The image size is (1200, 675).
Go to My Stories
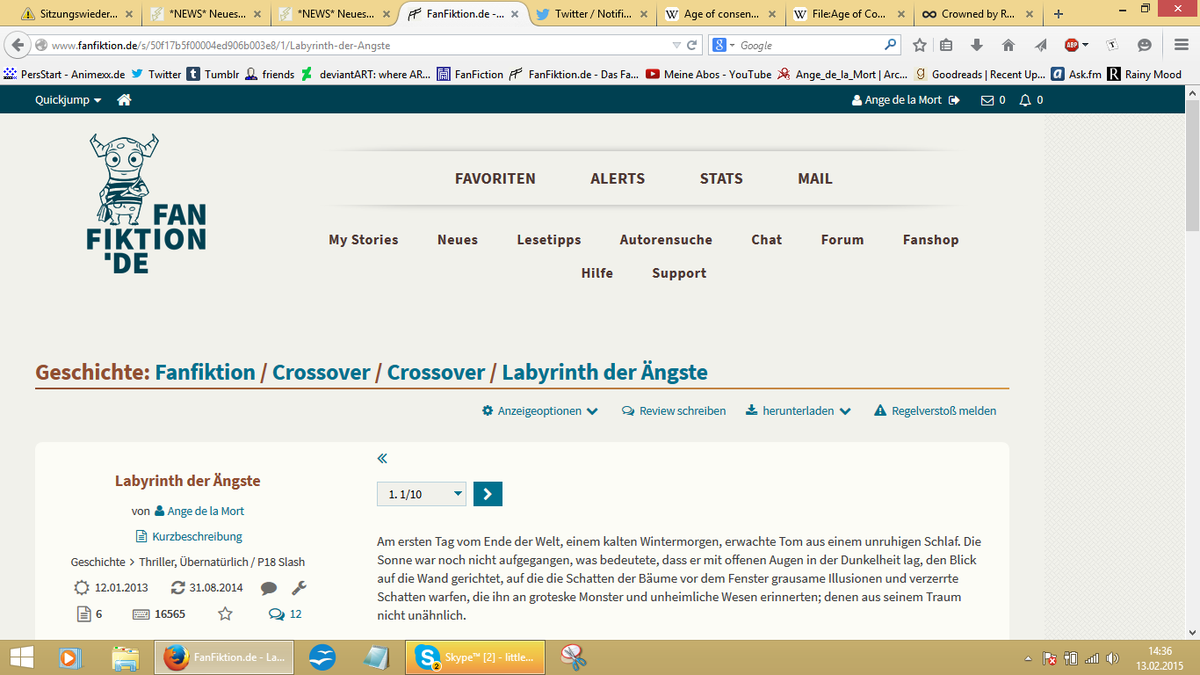(x=363, y=240)
